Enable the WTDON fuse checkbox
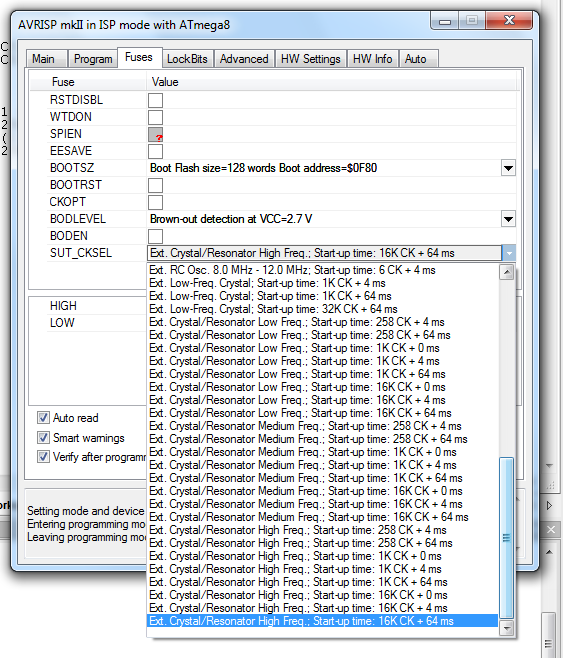Viewport: 563px width, 658px height. click(x=155, y=117)
